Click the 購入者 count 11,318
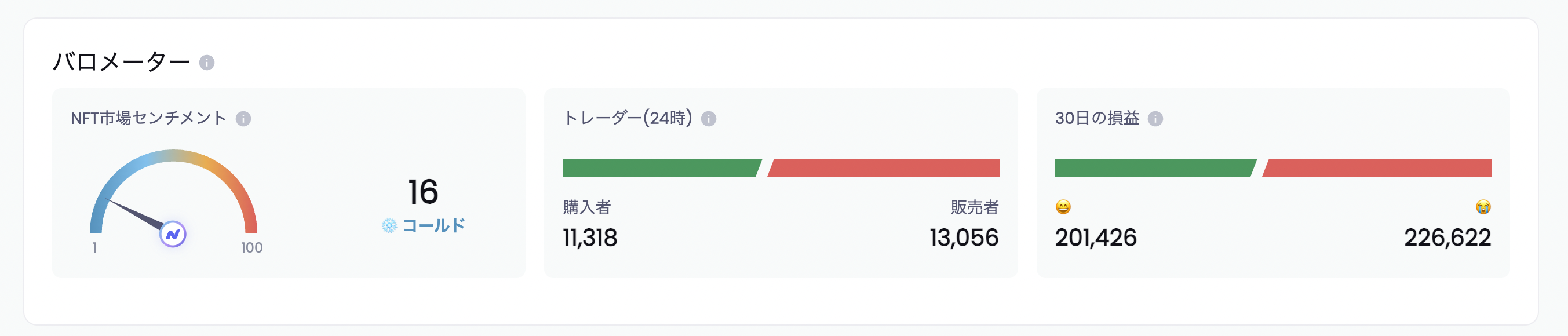The height and width of the screenshot is (336, 1568). coord(590,238)
